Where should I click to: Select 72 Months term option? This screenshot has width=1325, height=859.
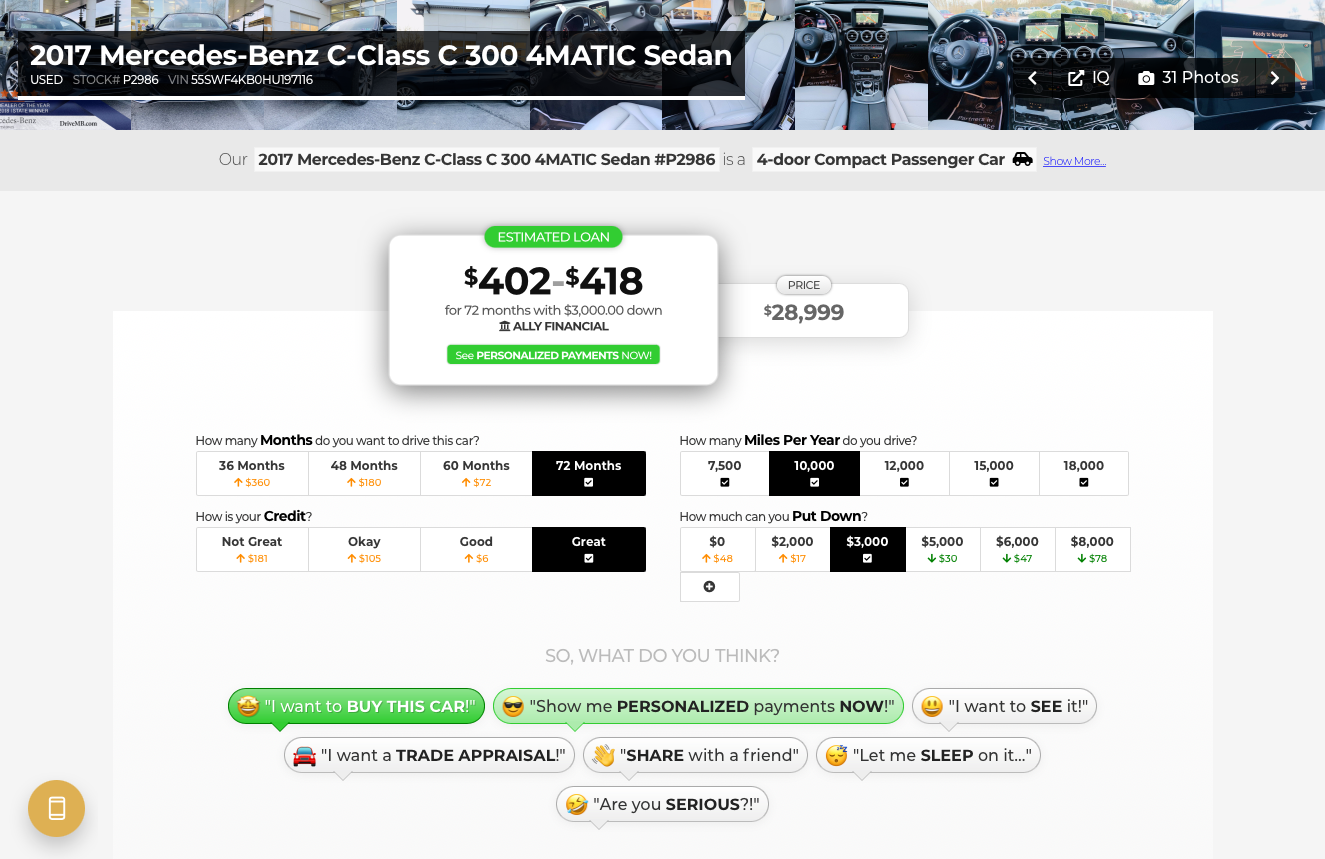point(589,473)
